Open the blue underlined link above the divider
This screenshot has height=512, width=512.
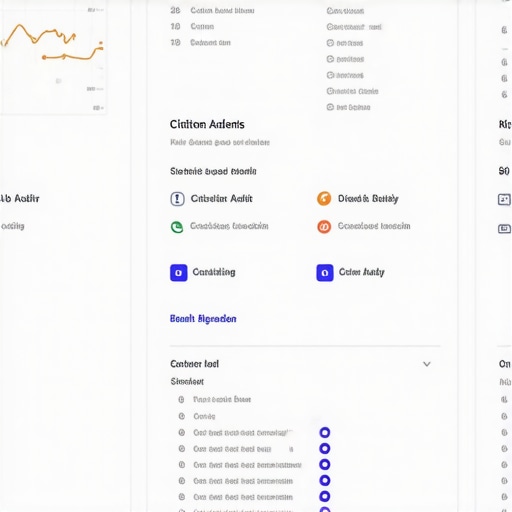click(x=203, y=319)
